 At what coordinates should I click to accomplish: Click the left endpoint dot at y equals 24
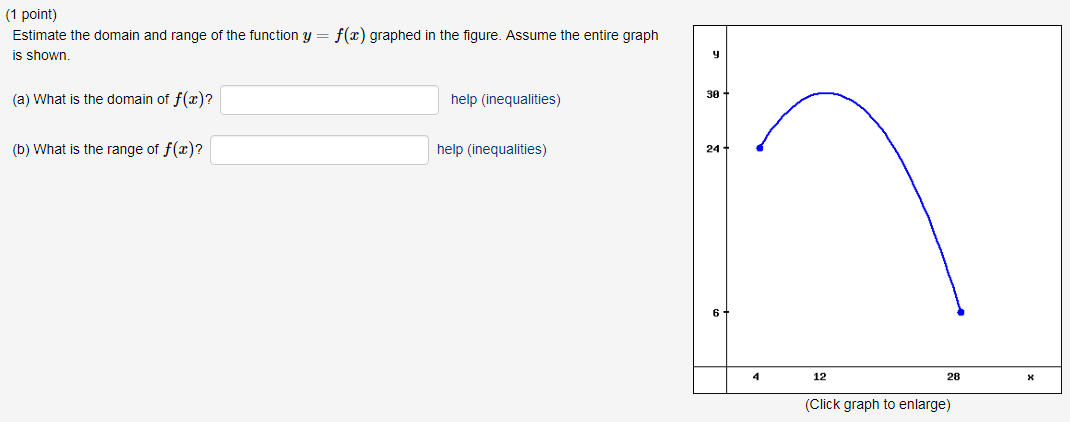pos(760,147)
